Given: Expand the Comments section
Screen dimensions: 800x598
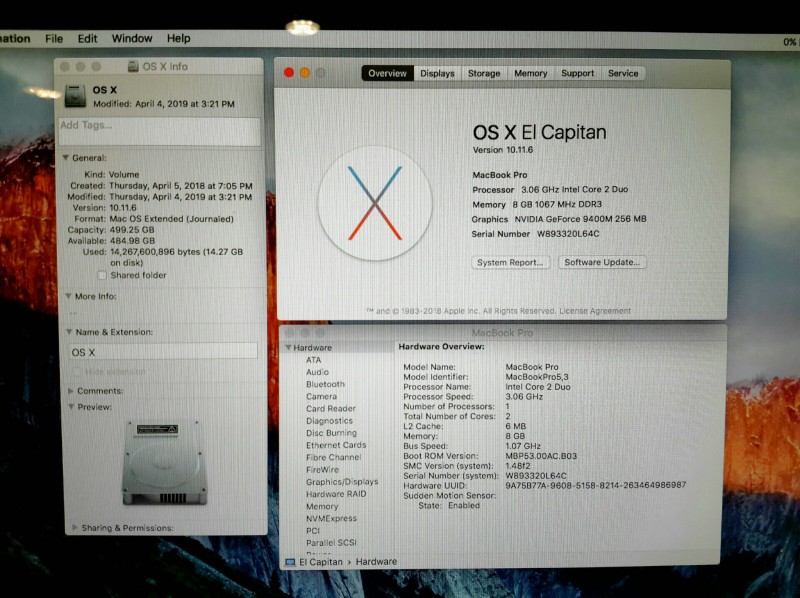Looking at the screenshot, I should (71, 391).
